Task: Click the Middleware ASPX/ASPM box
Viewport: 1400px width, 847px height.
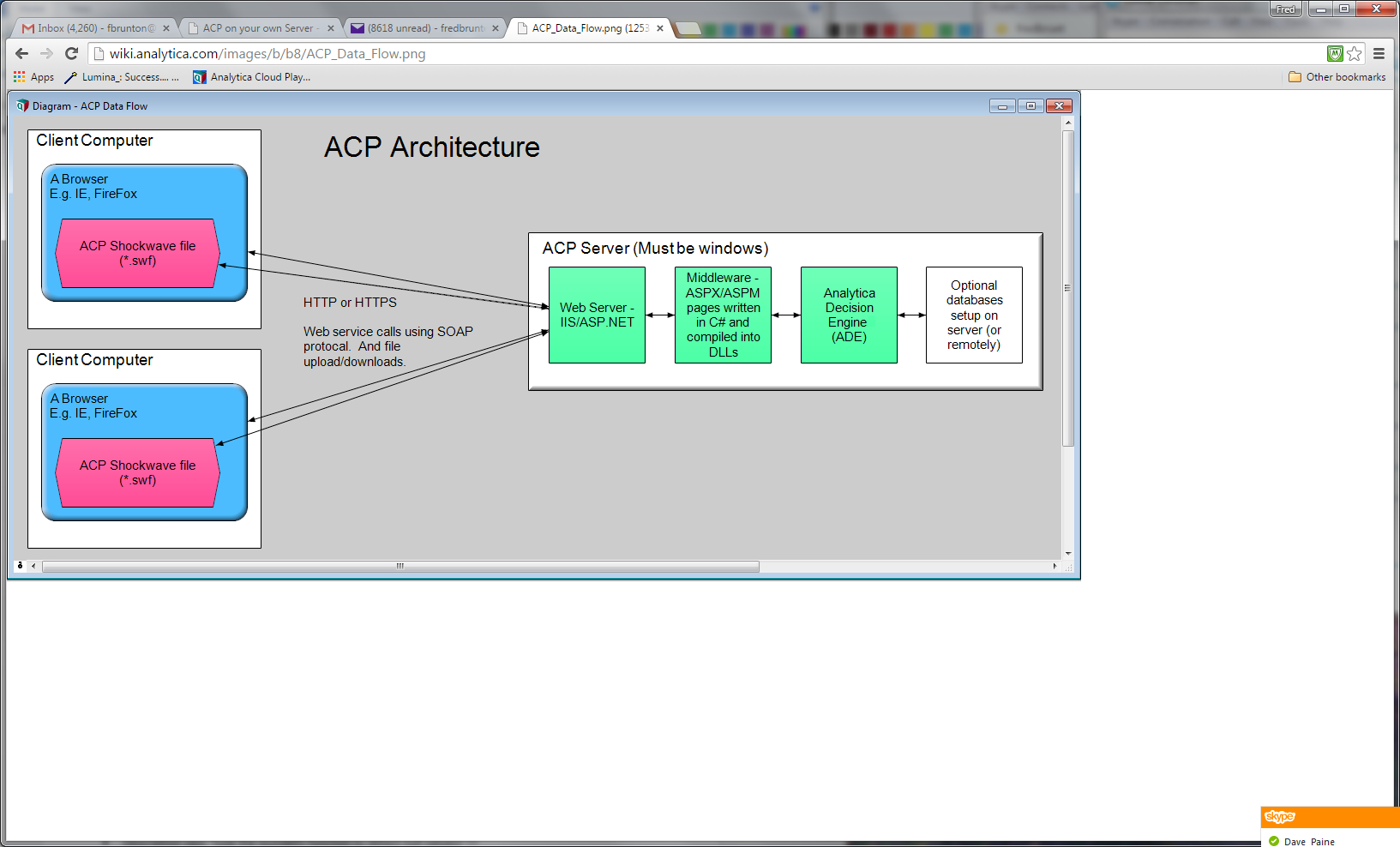Action: click(723, 315)
